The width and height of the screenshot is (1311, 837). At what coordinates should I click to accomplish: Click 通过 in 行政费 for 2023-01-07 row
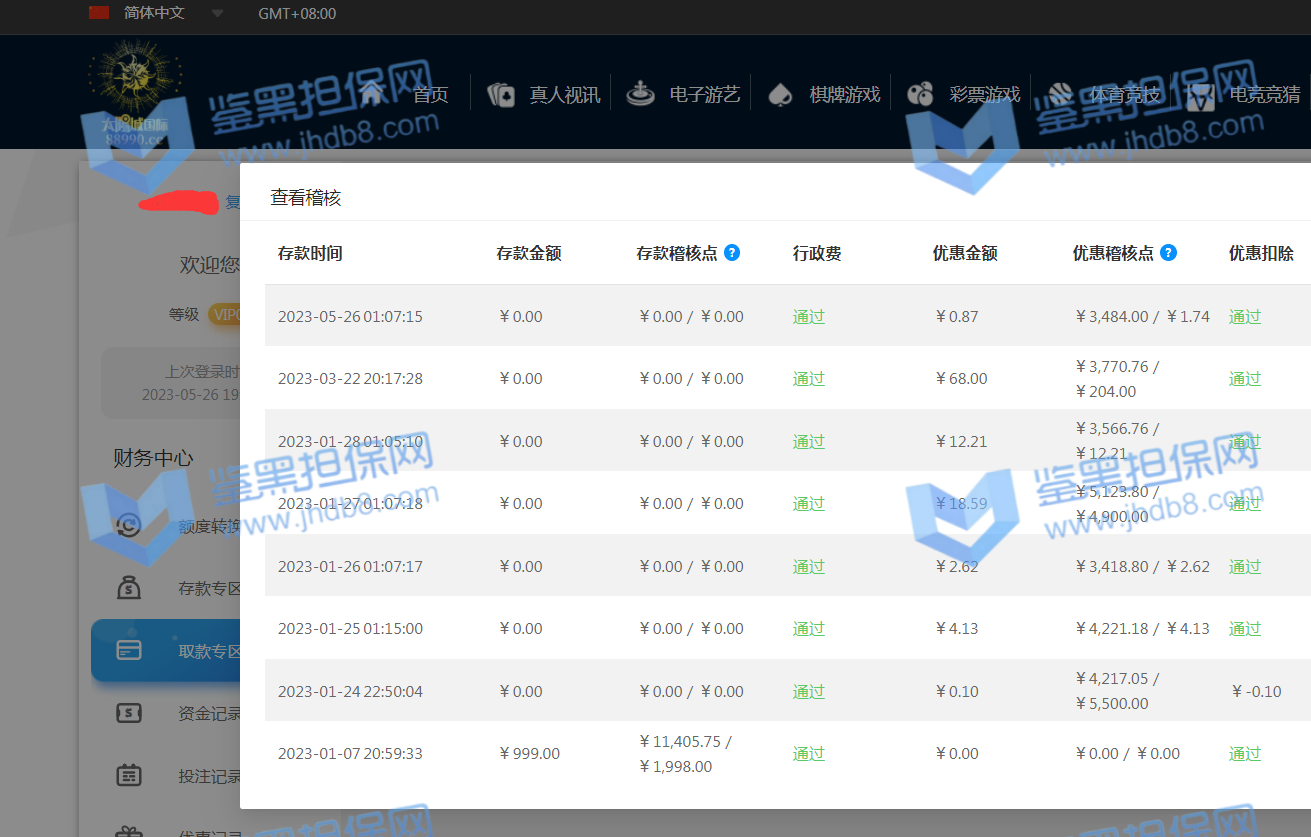click(809, 754)
